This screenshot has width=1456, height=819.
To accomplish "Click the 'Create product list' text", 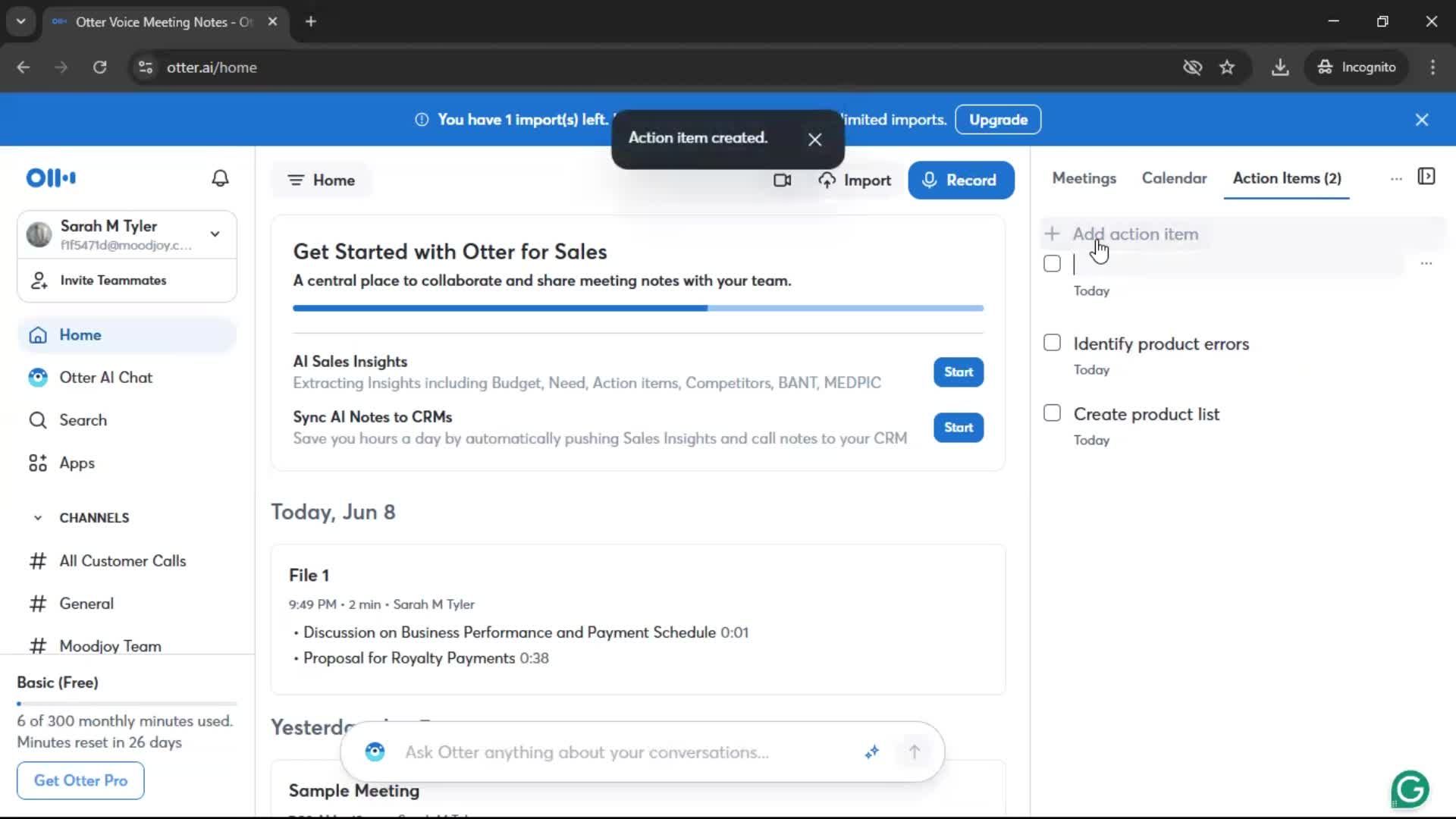I will (1146, 414).
